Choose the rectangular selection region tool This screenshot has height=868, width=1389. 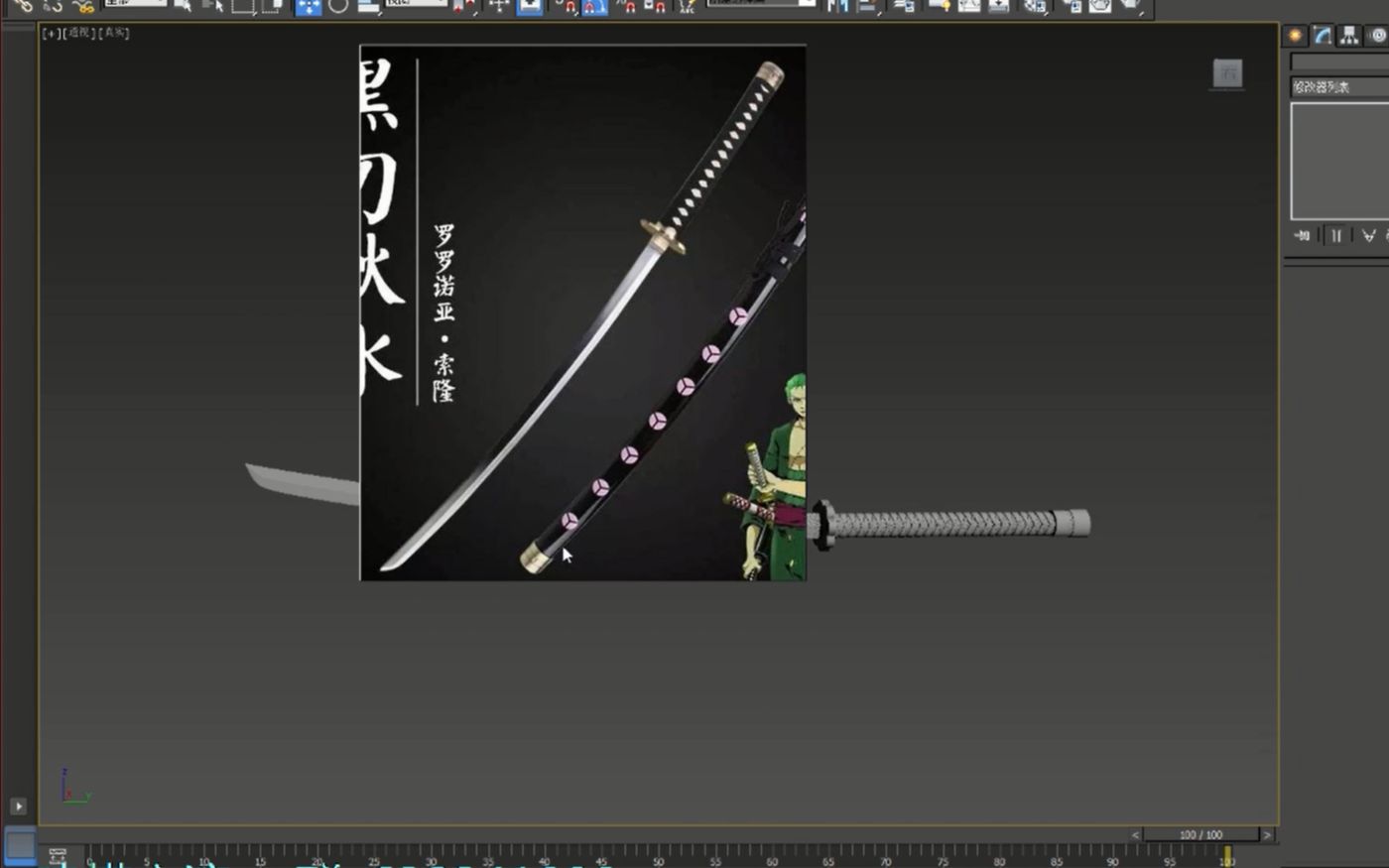tap(243, 6)
